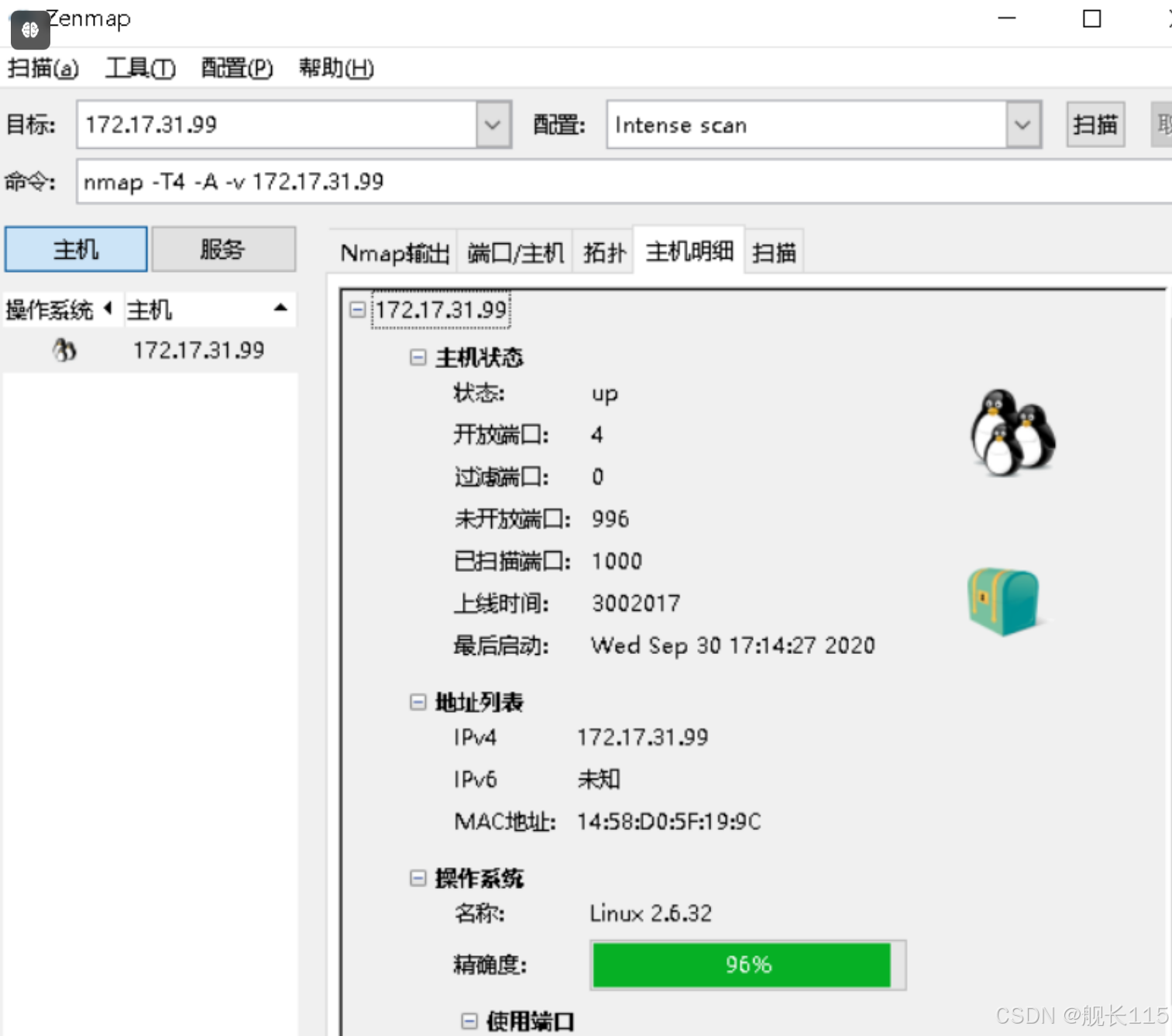Click the IPv6 value 未知

[x=599, y=779]
